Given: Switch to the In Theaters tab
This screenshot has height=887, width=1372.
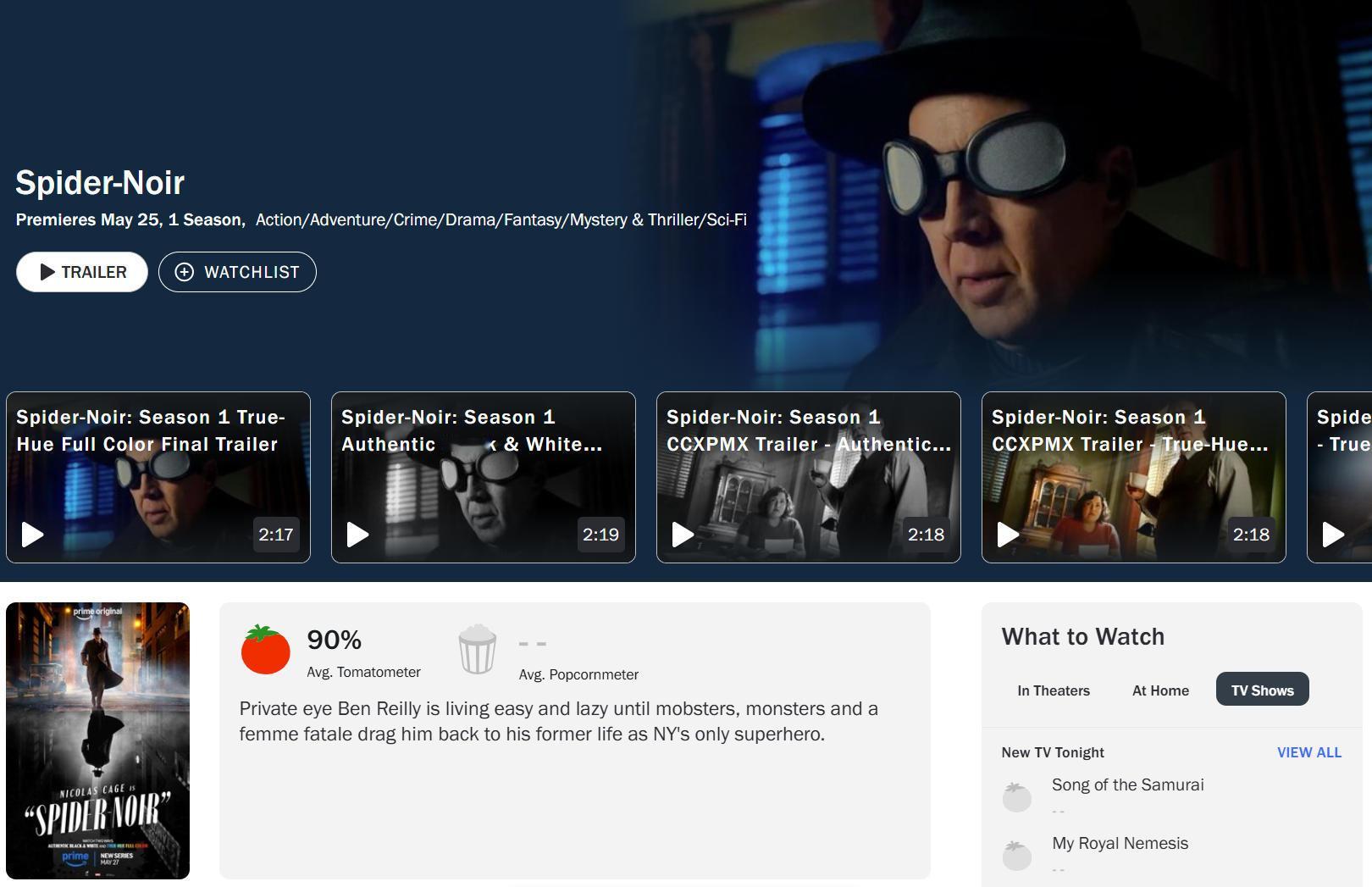Looking at the screenshot, I should click(1054, 690).
